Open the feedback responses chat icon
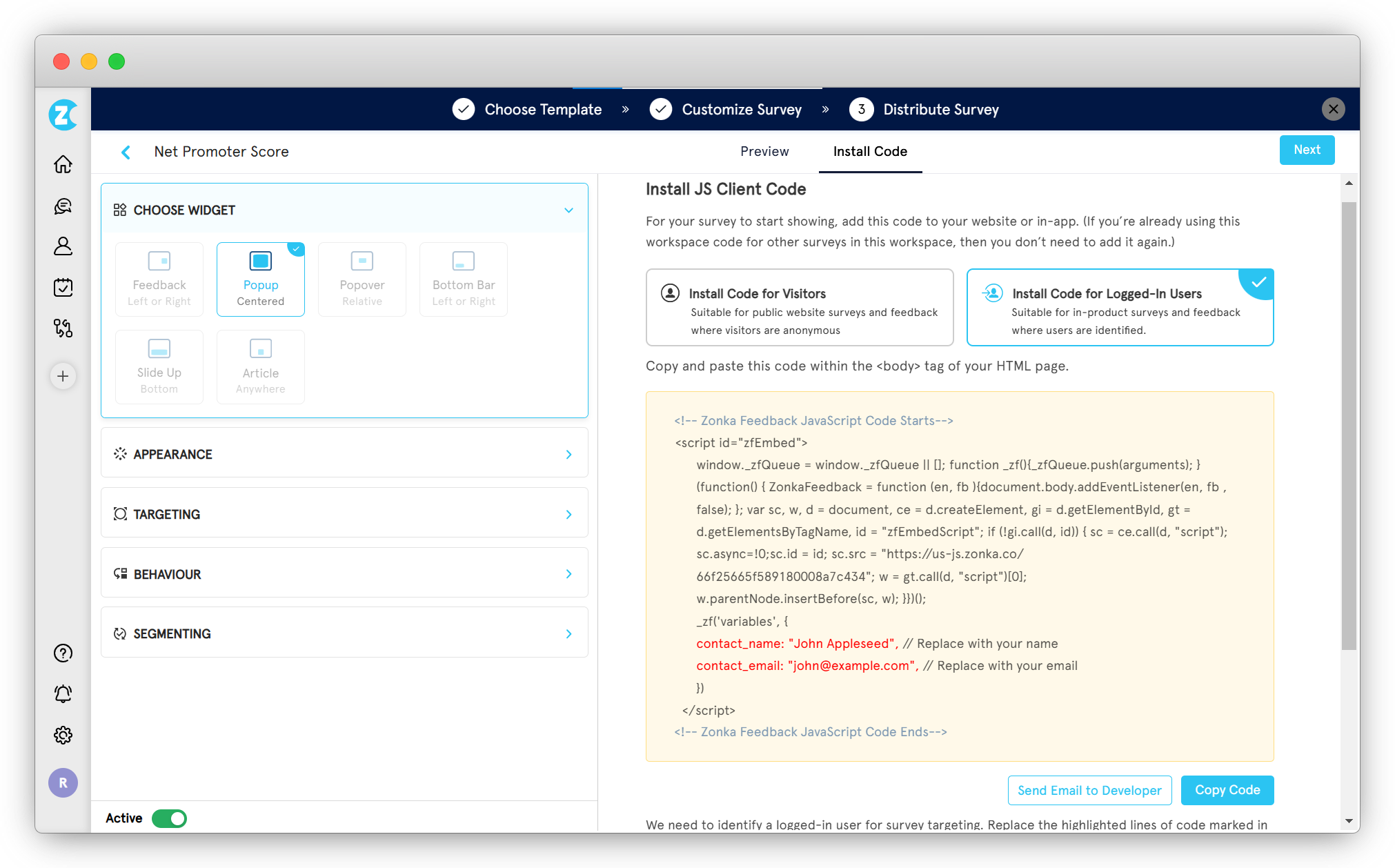Viewport: 1395px width, 868px height. click(63, 206)
